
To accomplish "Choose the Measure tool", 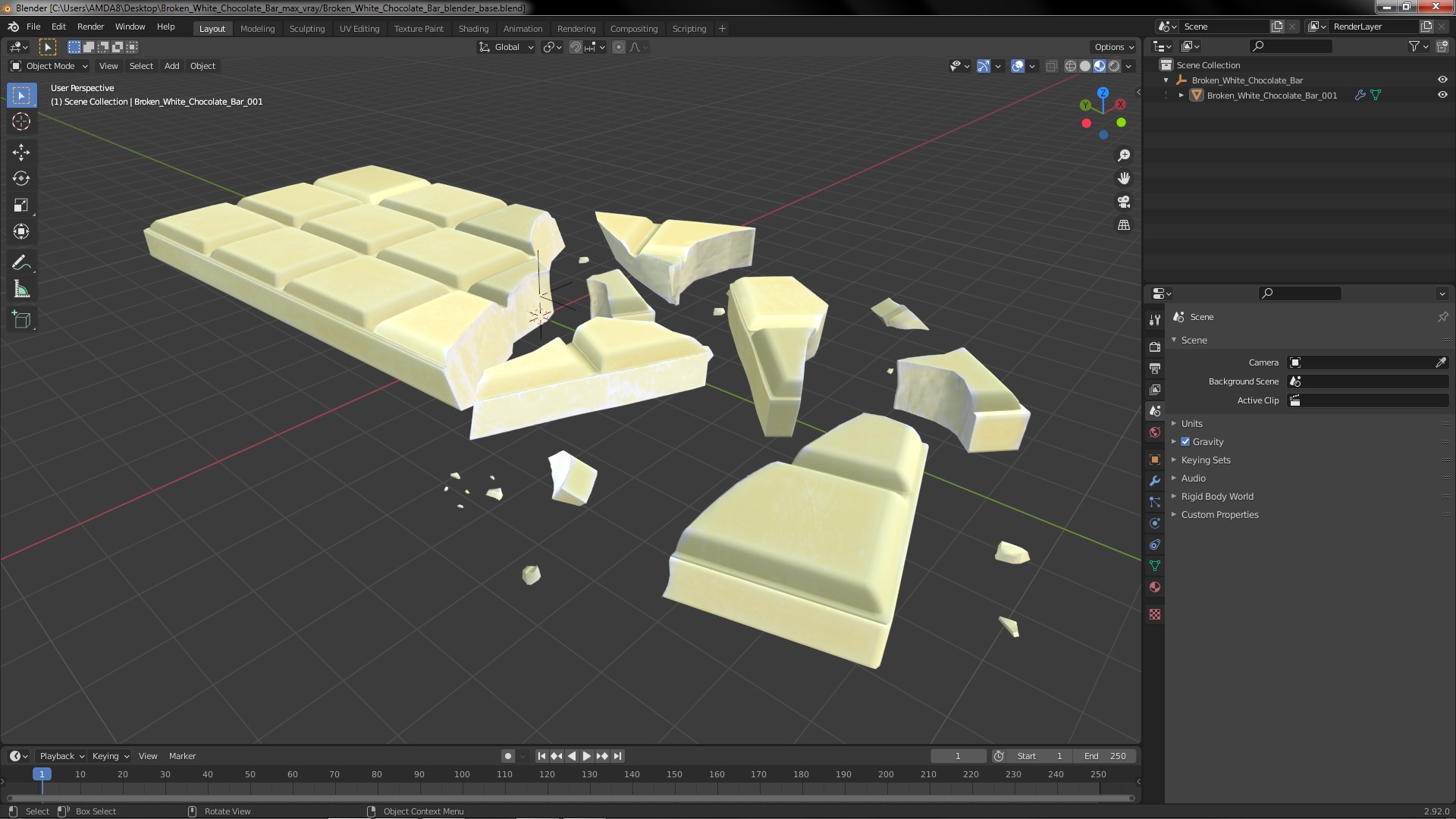I will click(x=21, y=290).
